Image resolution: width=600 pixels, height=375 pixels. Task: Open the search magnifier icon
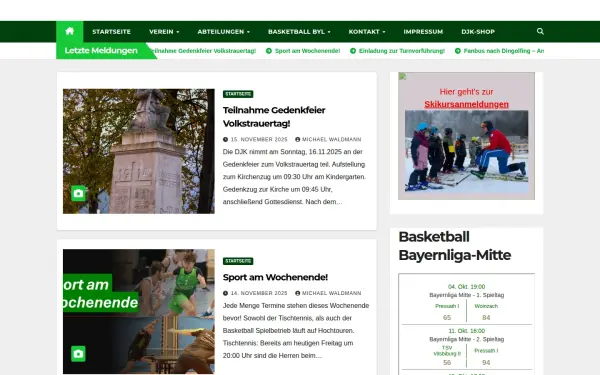click(x=540, y=31)
